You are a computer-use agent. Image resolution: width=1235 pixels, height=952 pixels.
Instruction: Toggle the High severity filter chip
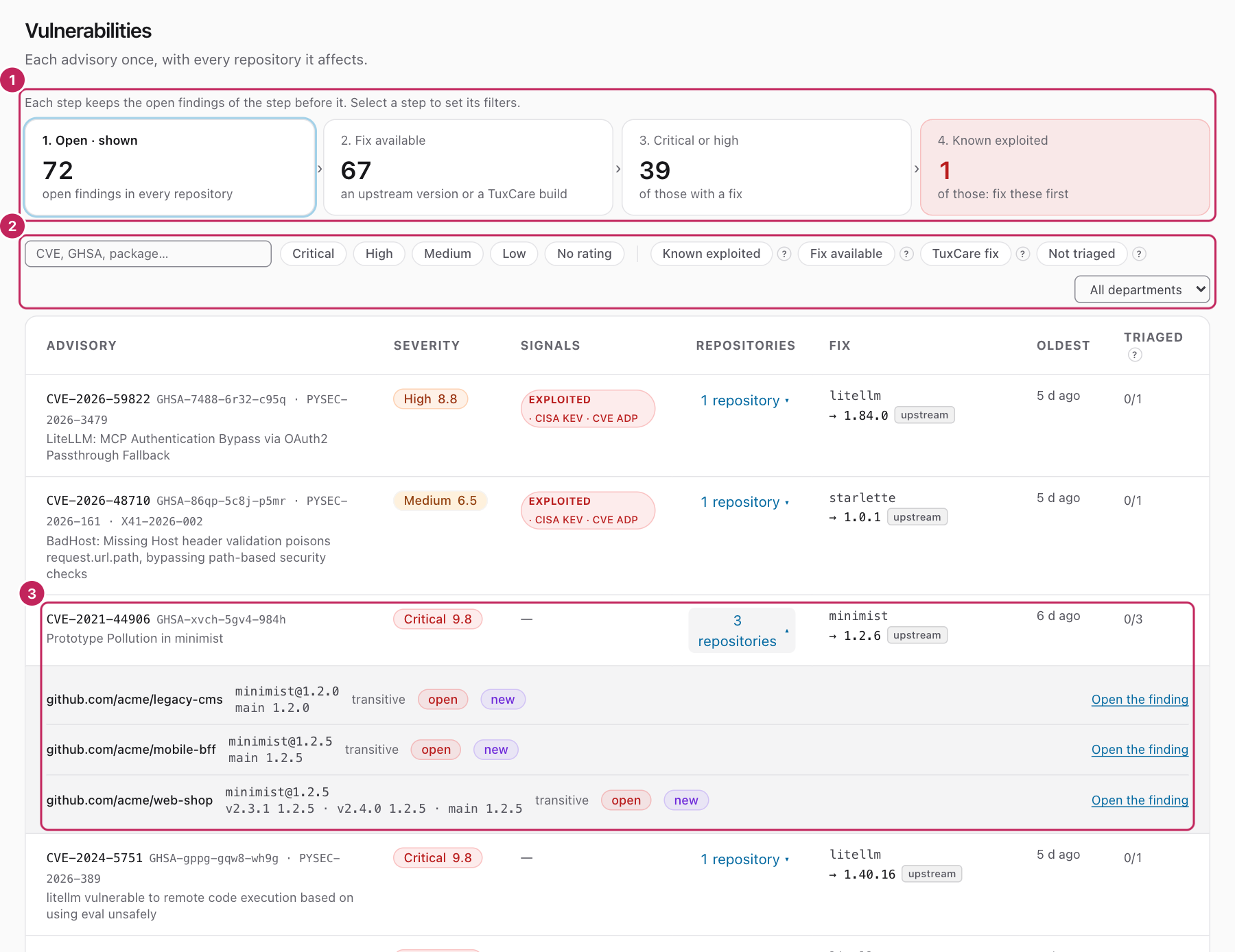[x=379, y=254]
